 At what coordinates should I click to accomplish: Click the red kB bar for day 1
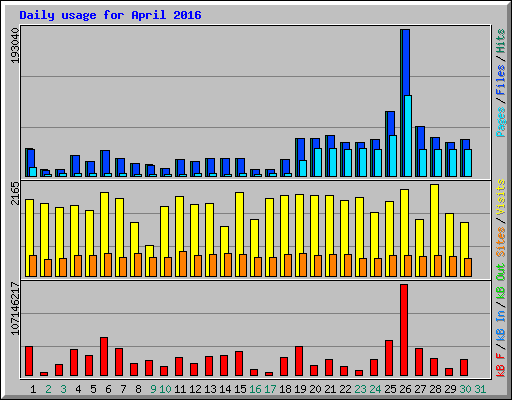(x=29, y=361)
